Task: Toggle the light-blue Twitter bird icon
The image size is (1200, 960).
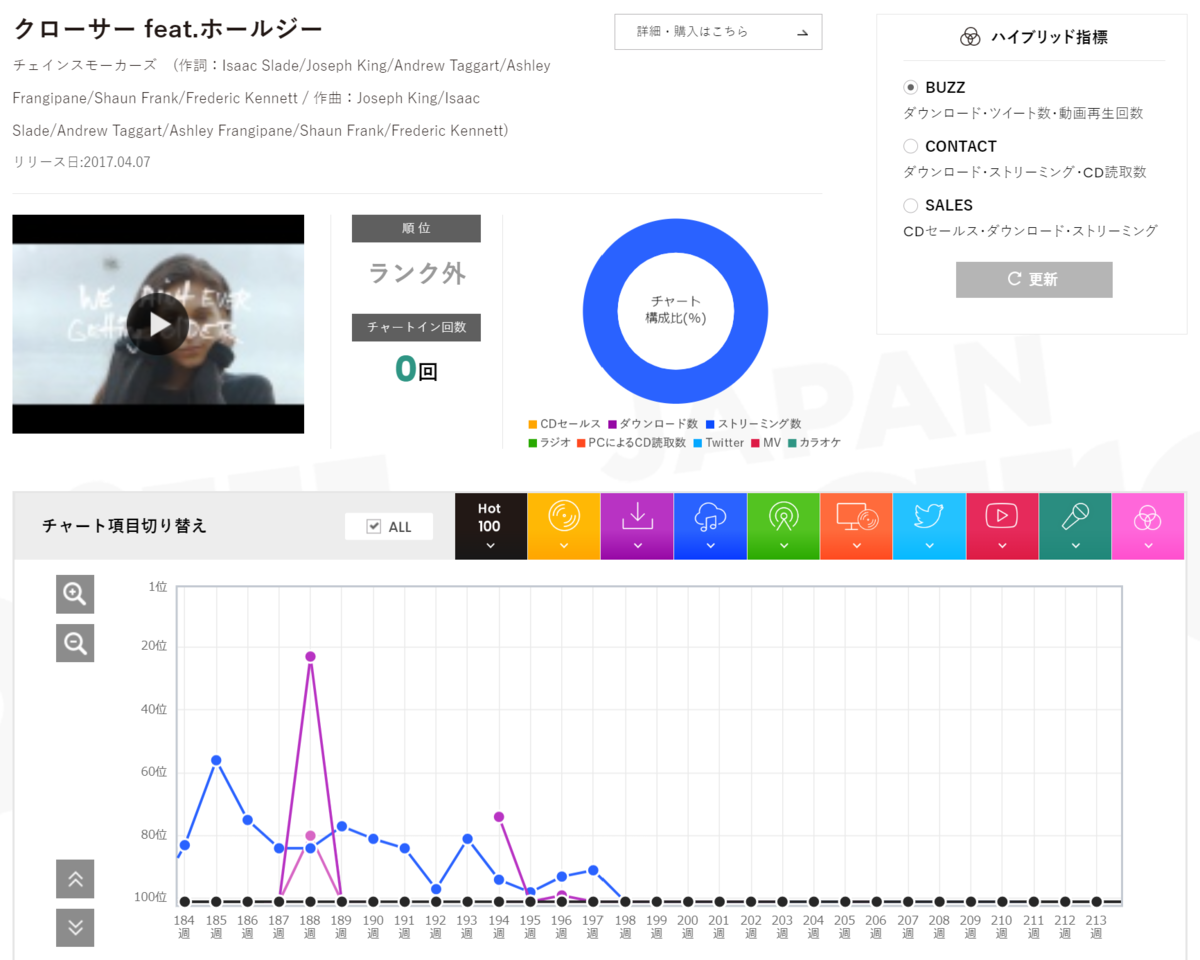Action: tap(929, 526)
